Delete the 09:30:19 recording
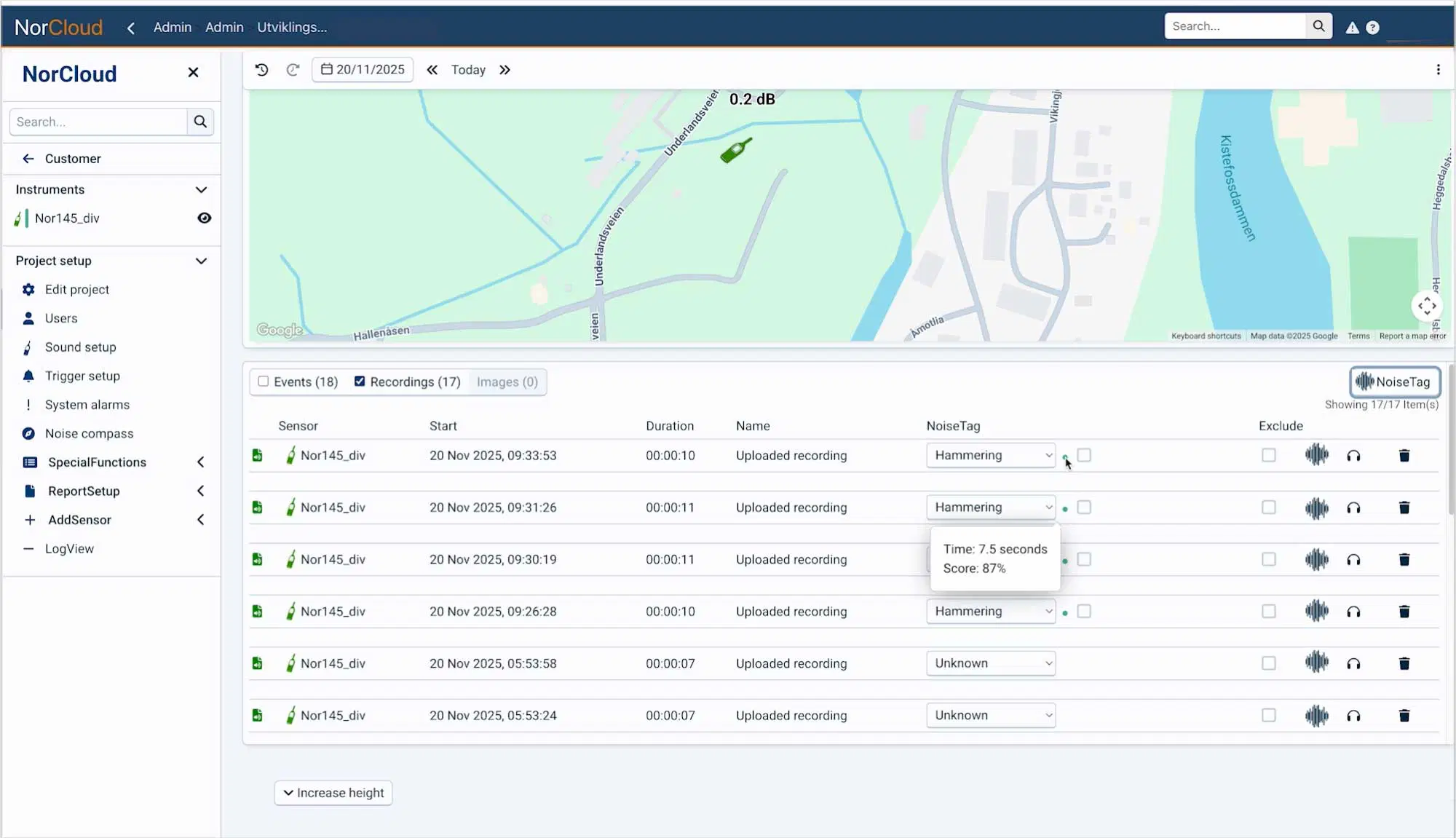 point(1404,560)
